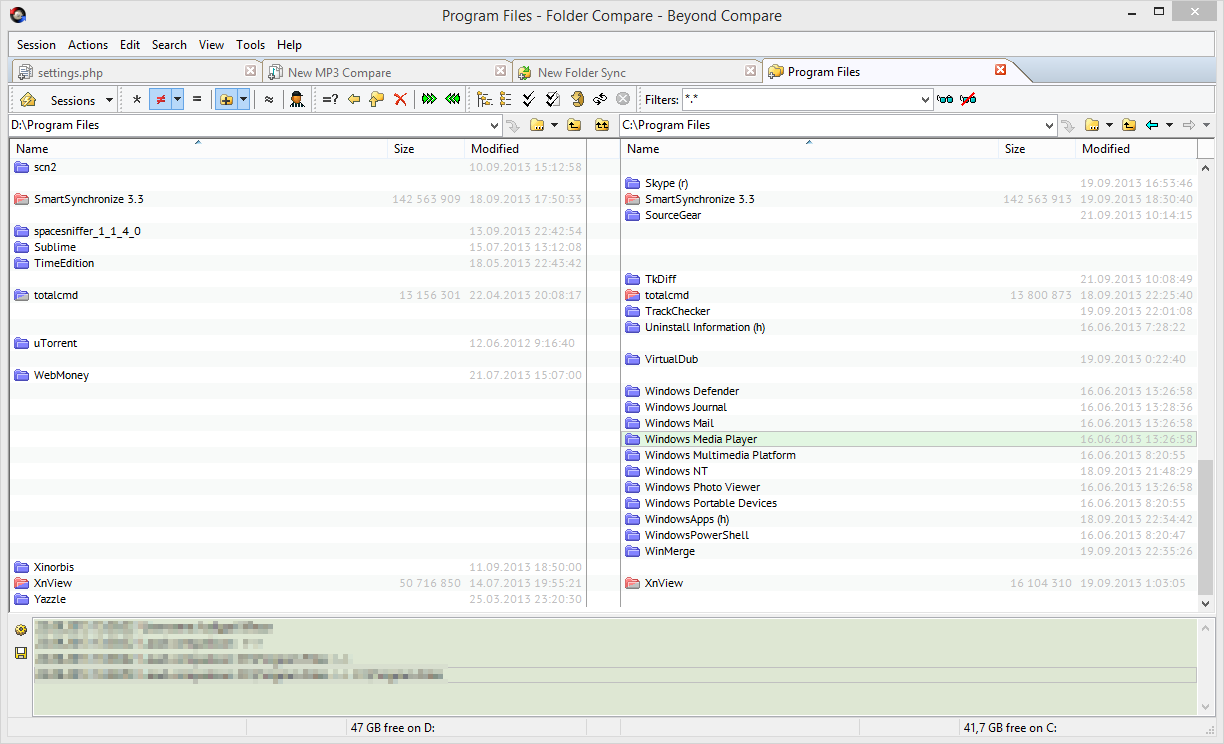Toggle the always-expand-folders plus button
Image resolution: width=1224 pixels, height=744 pixels.
coord(226,100)
